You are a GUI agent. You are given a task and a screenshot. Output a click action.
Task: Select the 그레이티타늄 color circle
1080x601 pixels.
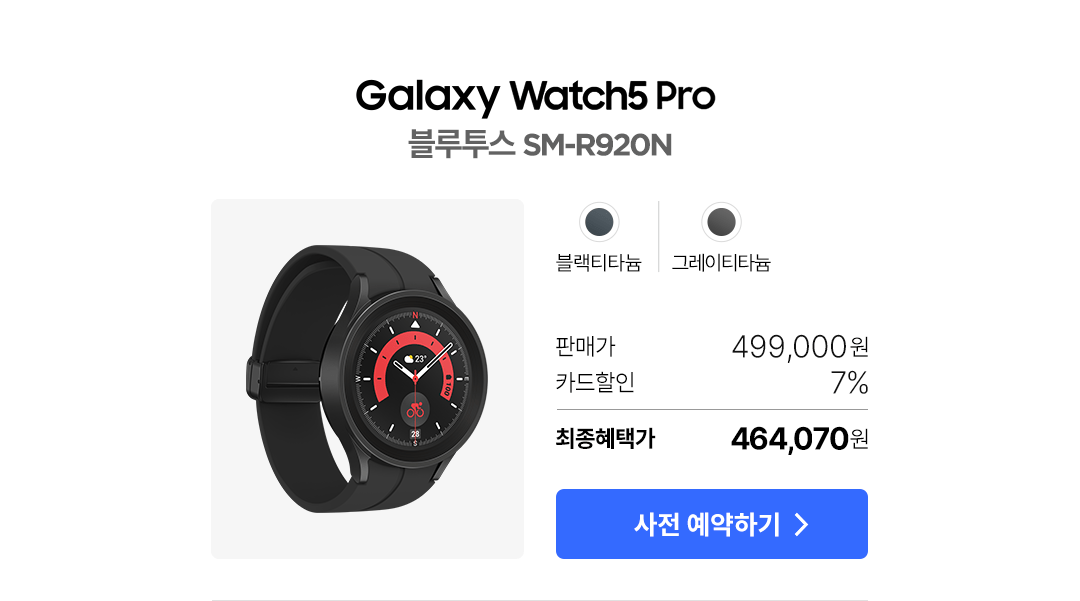click(x=720, y=222)
